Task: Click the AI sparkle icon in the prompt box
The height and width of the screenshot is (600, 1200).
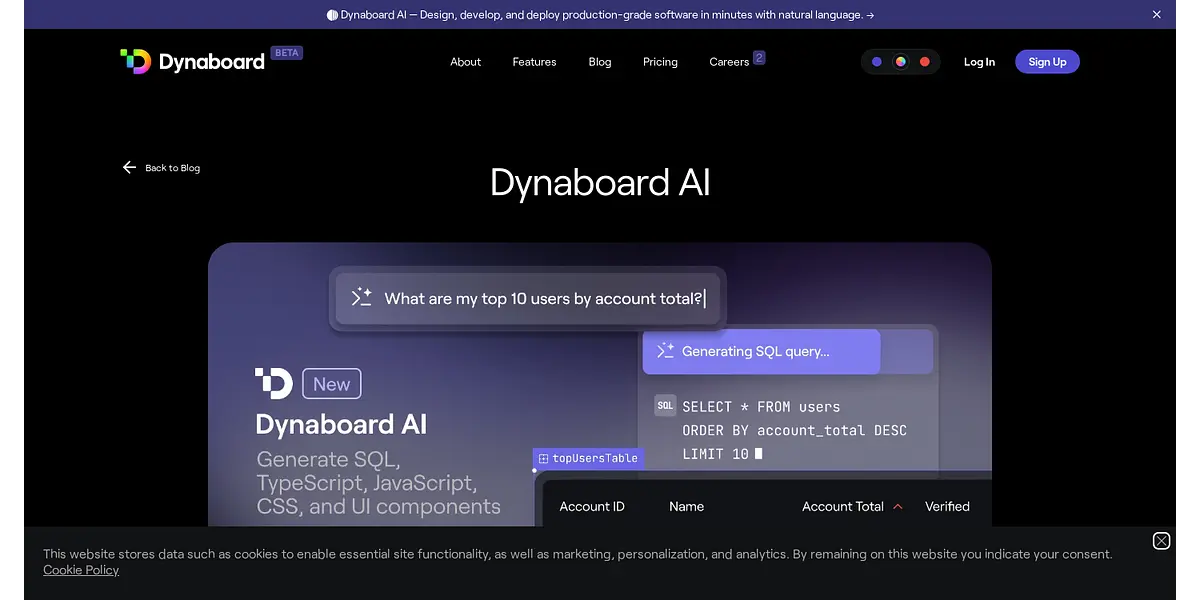Action: pyautogui.click(x=361, y=298)
